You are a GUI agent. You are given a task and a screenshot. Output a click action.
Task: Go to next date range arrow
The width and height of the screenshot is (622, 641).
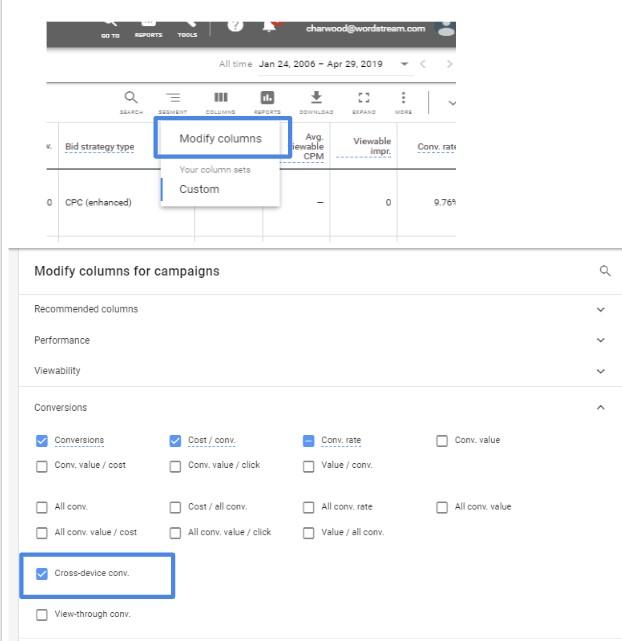tap(450, 64)
